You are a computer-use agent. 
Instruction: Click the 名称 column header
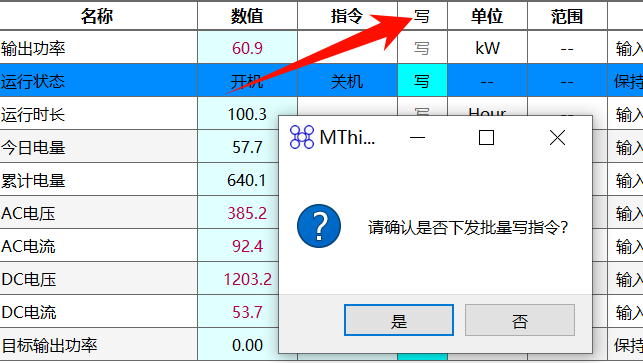pos(98,16)
